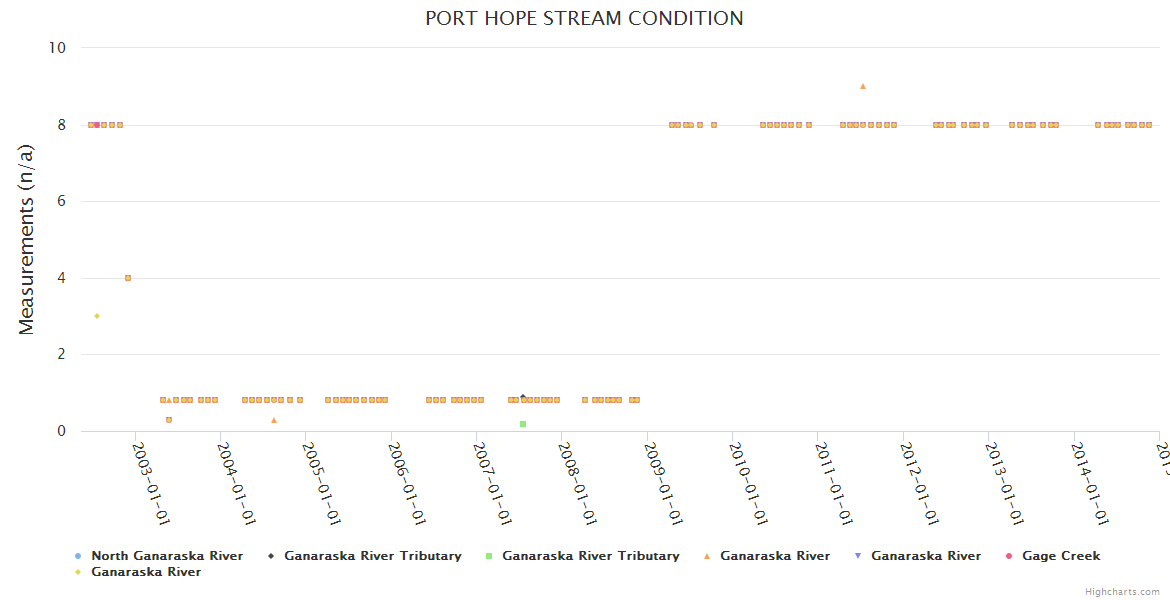Click the purple down-triangle legend marker
Viewport: 1170px width, 600px height.
pos(858,556)
